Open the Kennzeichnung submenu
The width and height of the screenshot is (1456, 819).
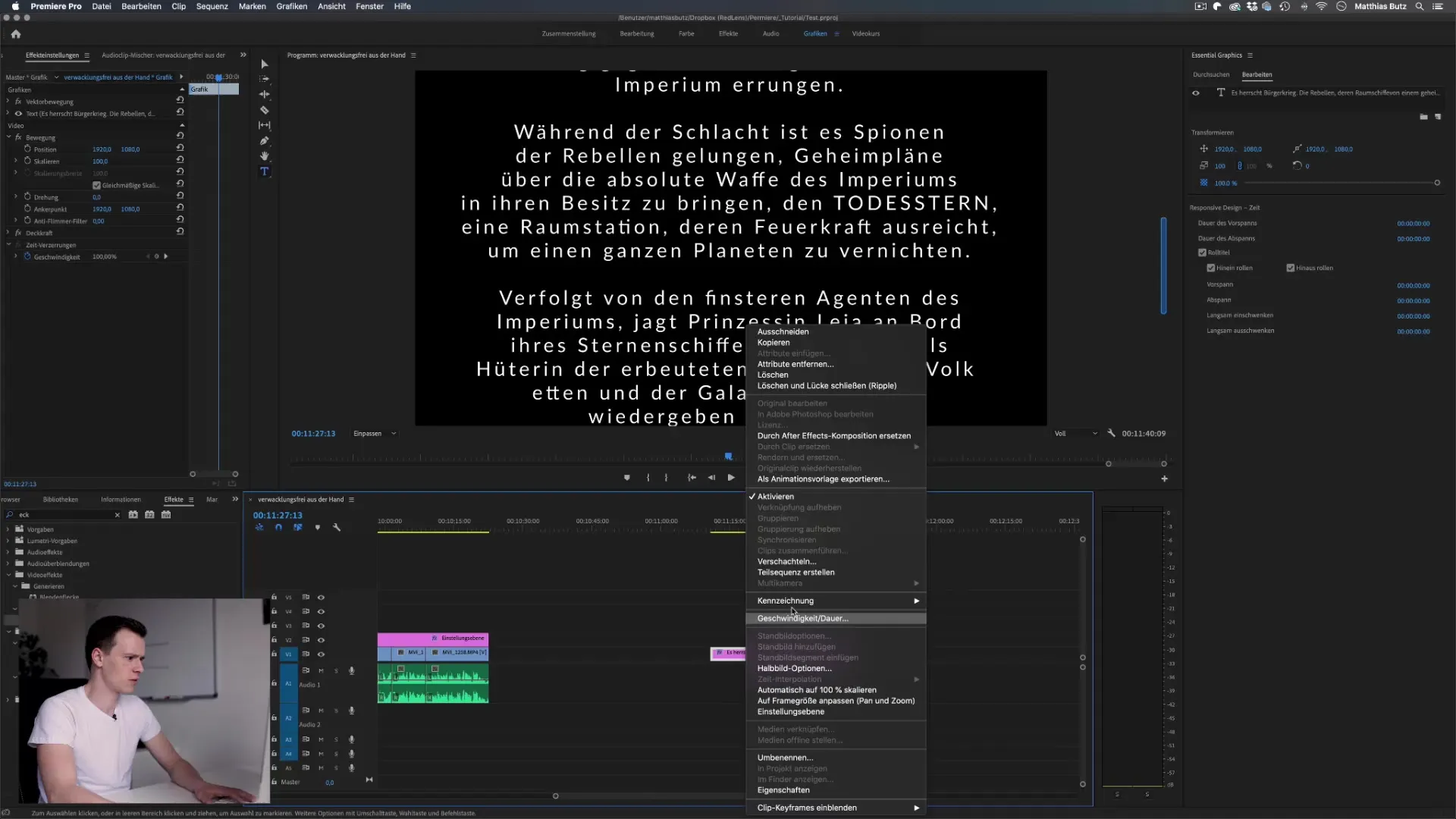836,601
